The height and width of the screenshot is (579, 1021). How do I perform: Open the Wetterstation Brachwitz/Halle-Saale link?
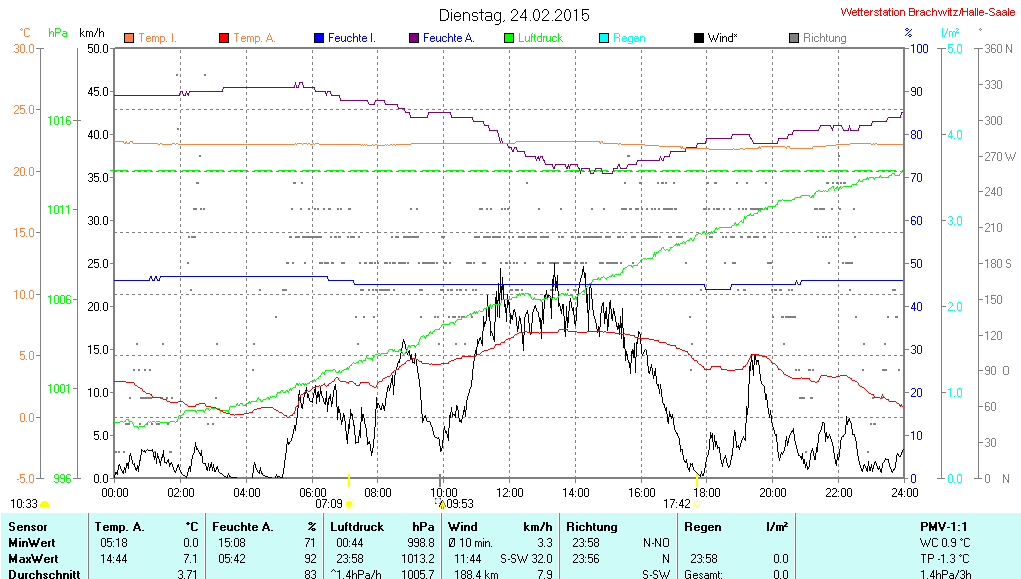pos(928,13)
